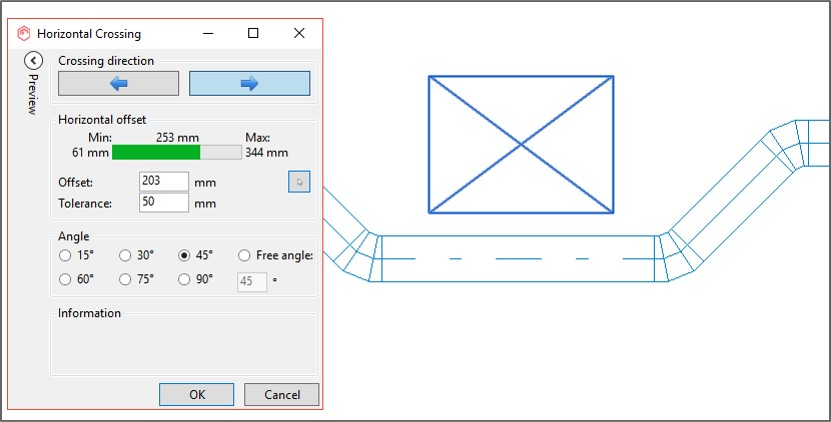Click the pick offset cursor icon

[299, 182]
